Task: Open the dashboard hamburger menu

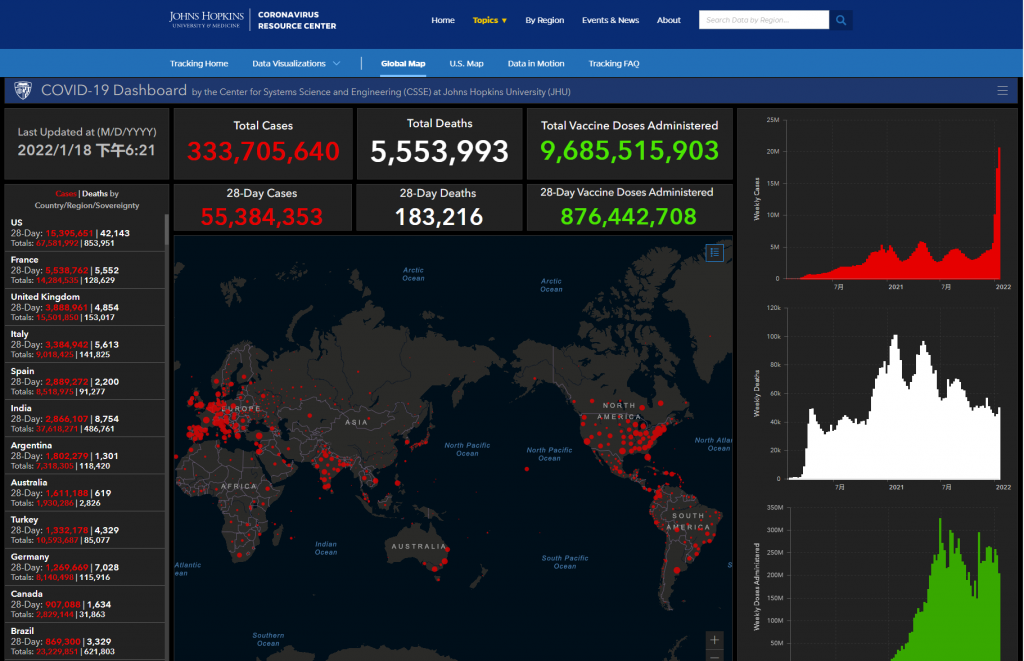Action: pyautogui.click(x=1002, y=91)
